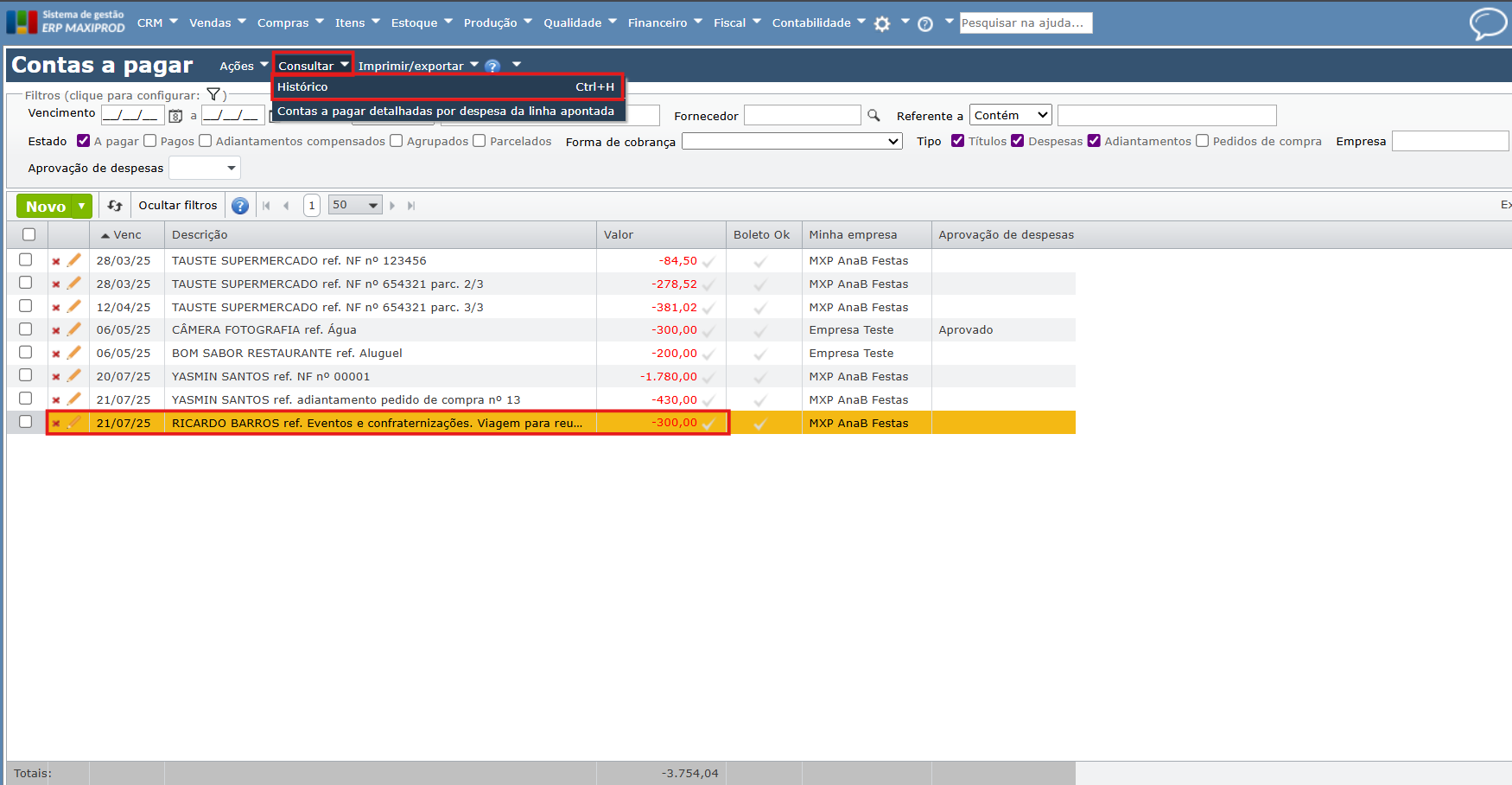Expand the Contabilidade menu

(x=818, y=22)
